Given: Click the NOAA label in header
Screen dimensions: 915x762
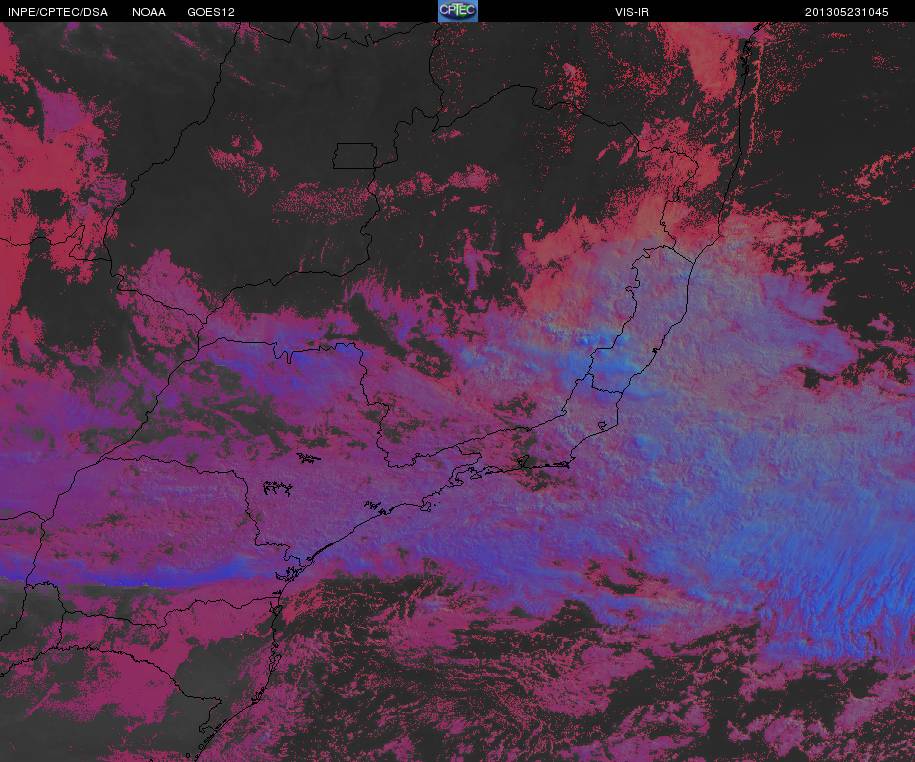Looking at the screenshot, I should pos(148,12).
